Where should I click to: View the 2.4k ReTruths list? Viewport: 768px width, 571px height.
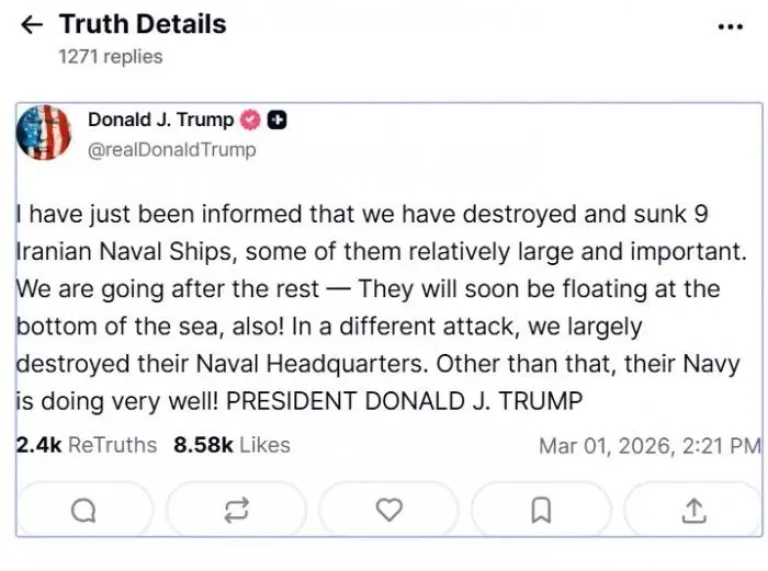(87, 445)
